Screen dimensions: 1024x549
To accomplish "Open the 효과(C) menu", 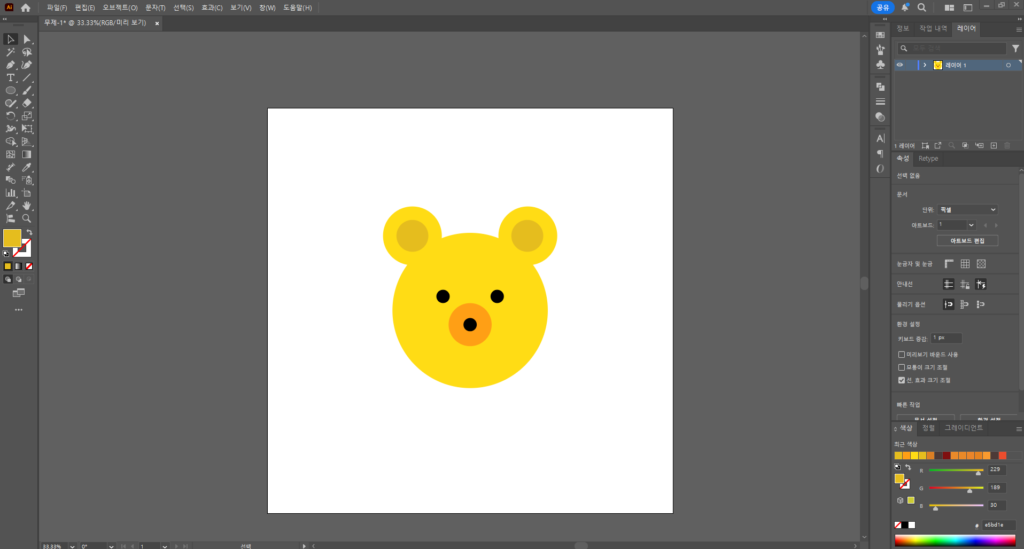I will pos(212,7).
